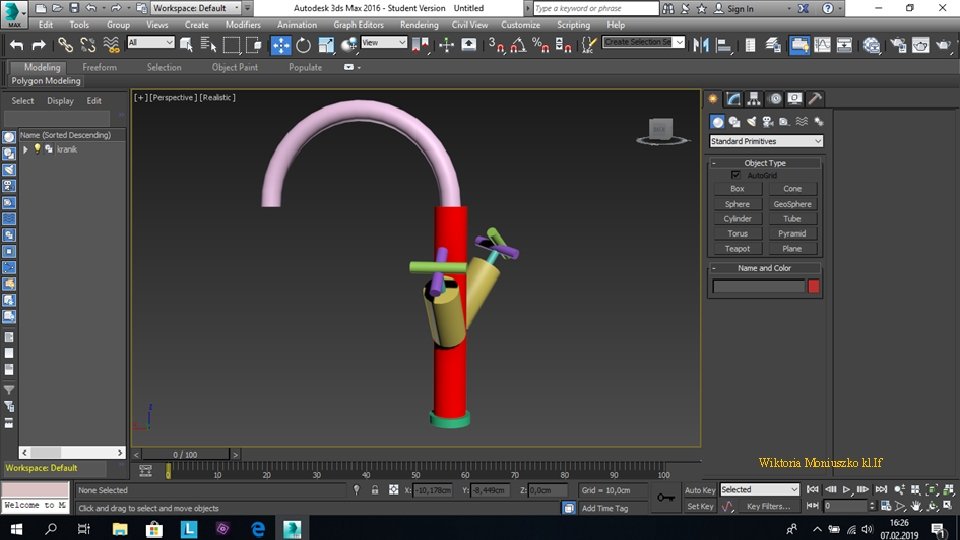Collapse the Object Type rollout
The width and height of the screenshot is (960, 540).
point(765,163)
